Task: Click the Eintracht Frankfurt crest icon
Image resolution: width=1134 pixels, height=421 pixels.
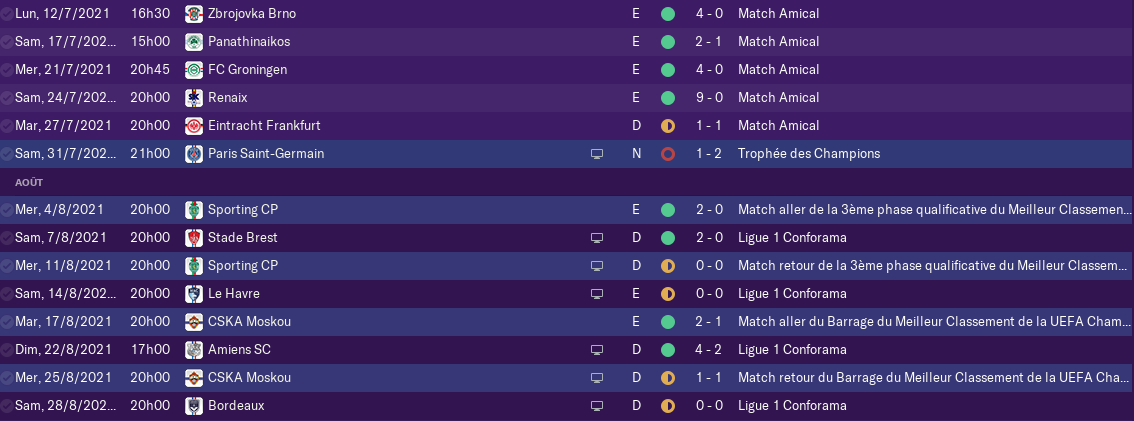Action: click(193, 126)
